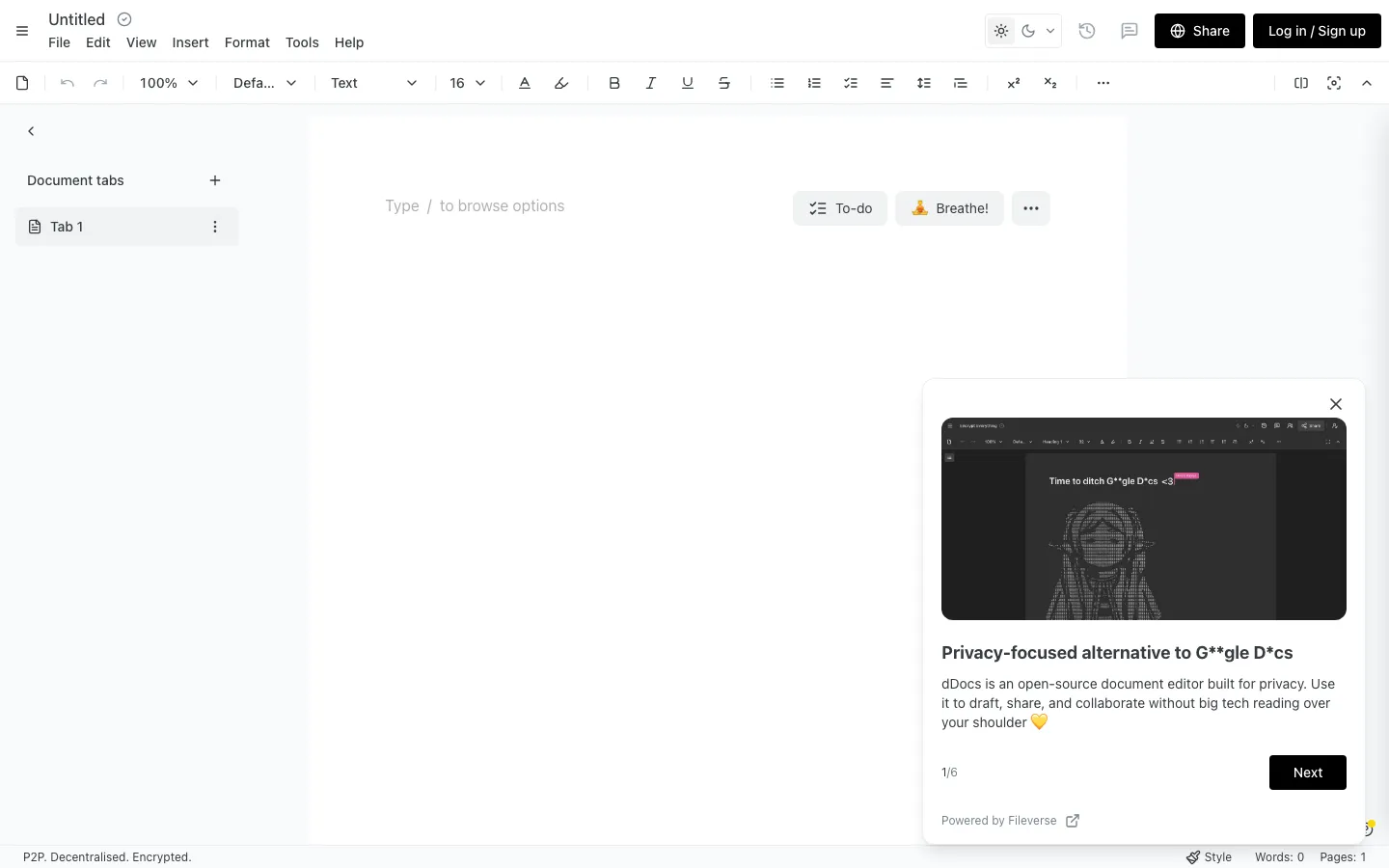Undo the last action

click(x=68, y=83)
